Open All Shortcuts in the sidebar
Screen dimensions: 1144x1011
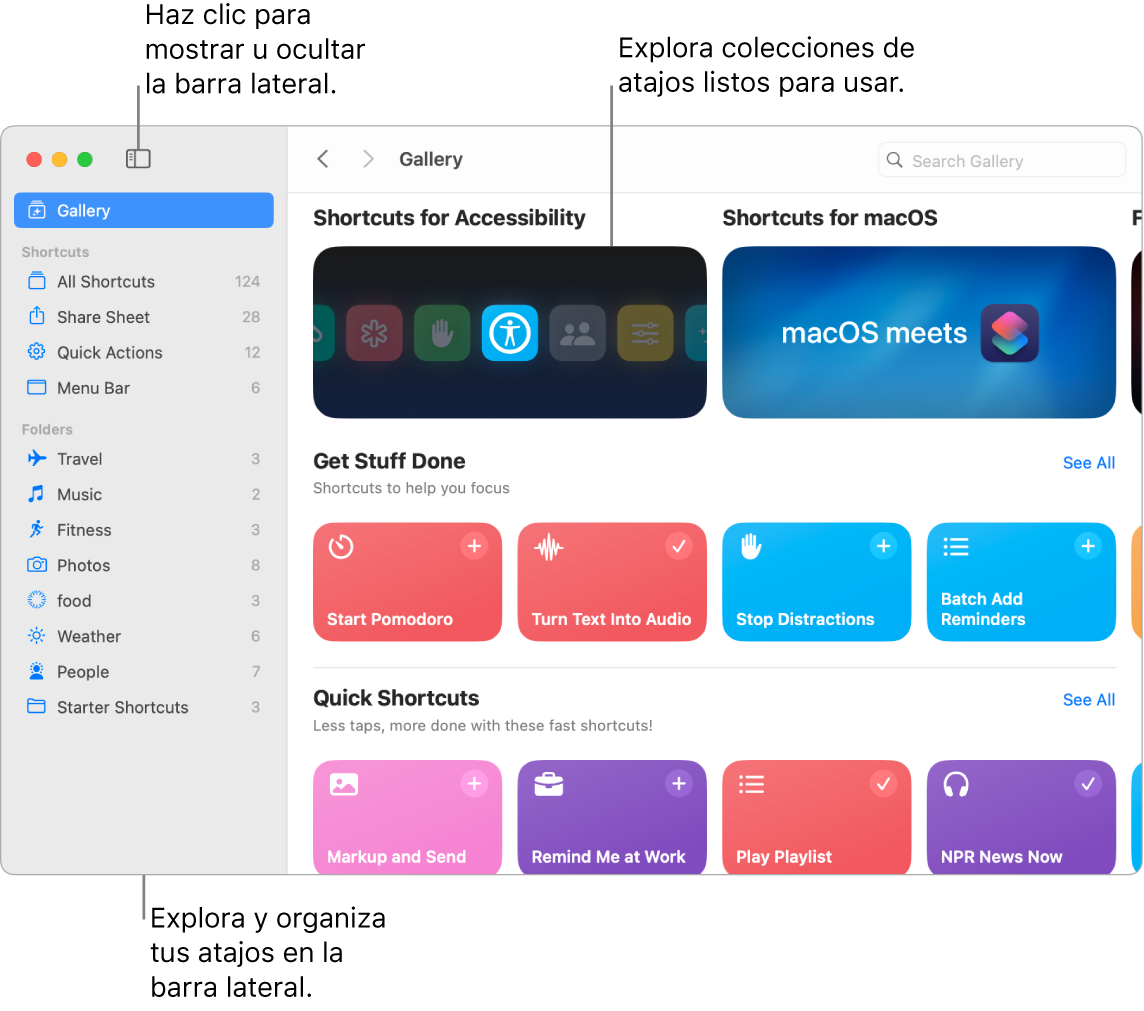(x=144, y=282)
